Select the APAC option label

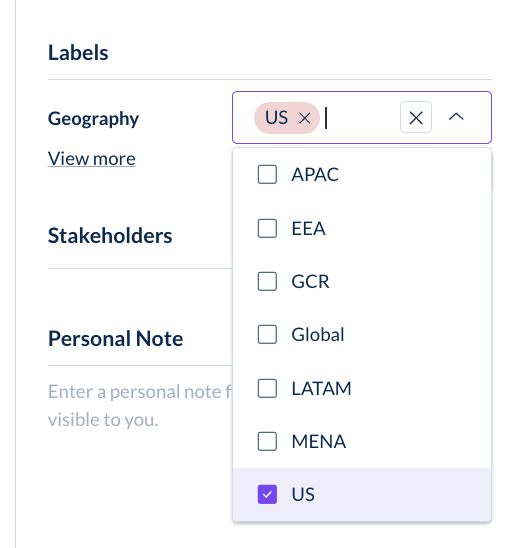coord(315,174)
